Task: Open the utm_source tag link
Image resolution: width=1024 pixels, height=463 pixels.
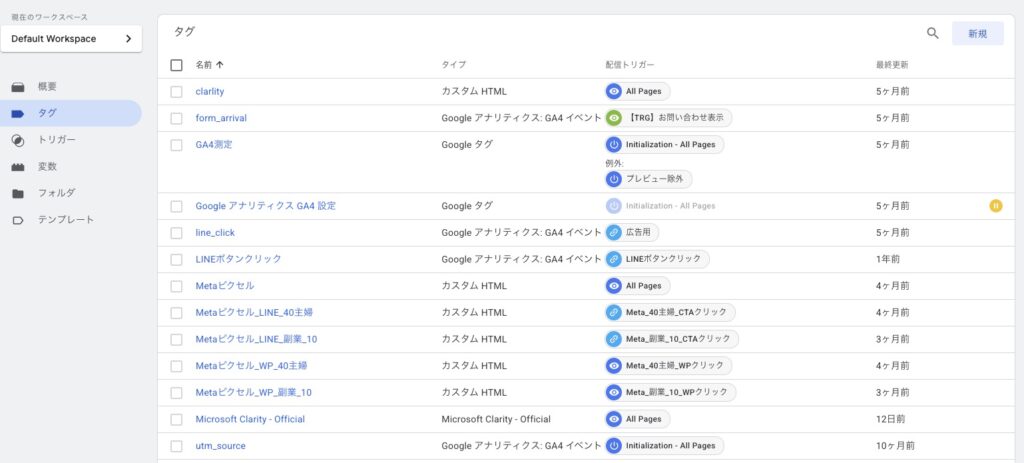Action: click(x=220, y=446)
